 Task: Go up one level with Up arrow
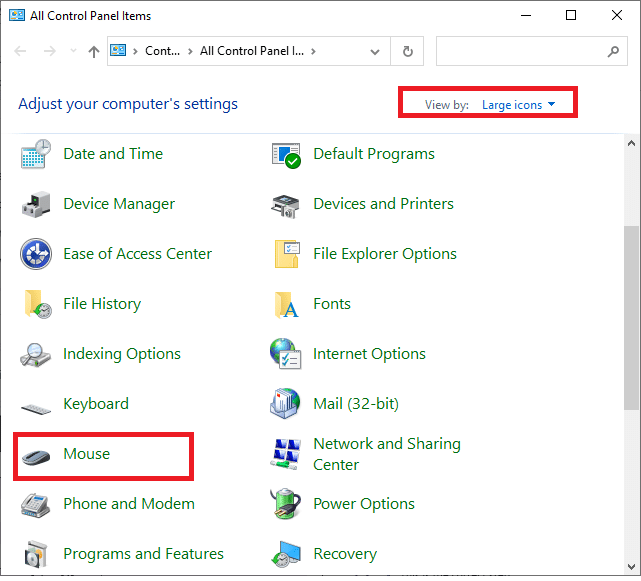[x=93, y=51]
